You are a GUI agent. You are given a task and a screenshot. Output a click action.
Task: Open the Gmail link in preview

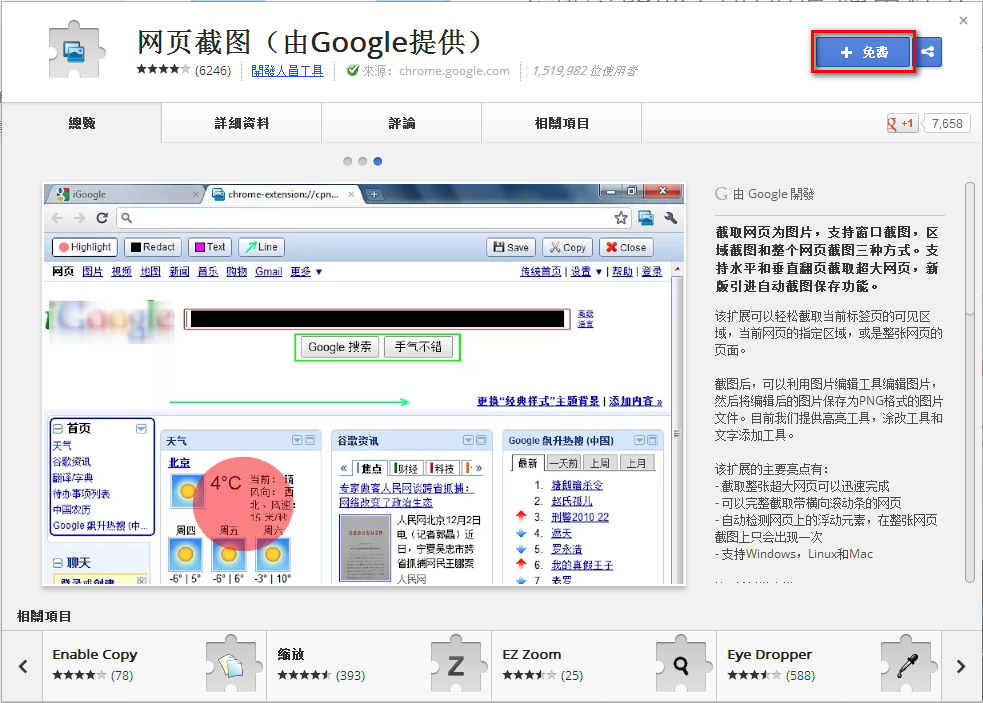268,272
